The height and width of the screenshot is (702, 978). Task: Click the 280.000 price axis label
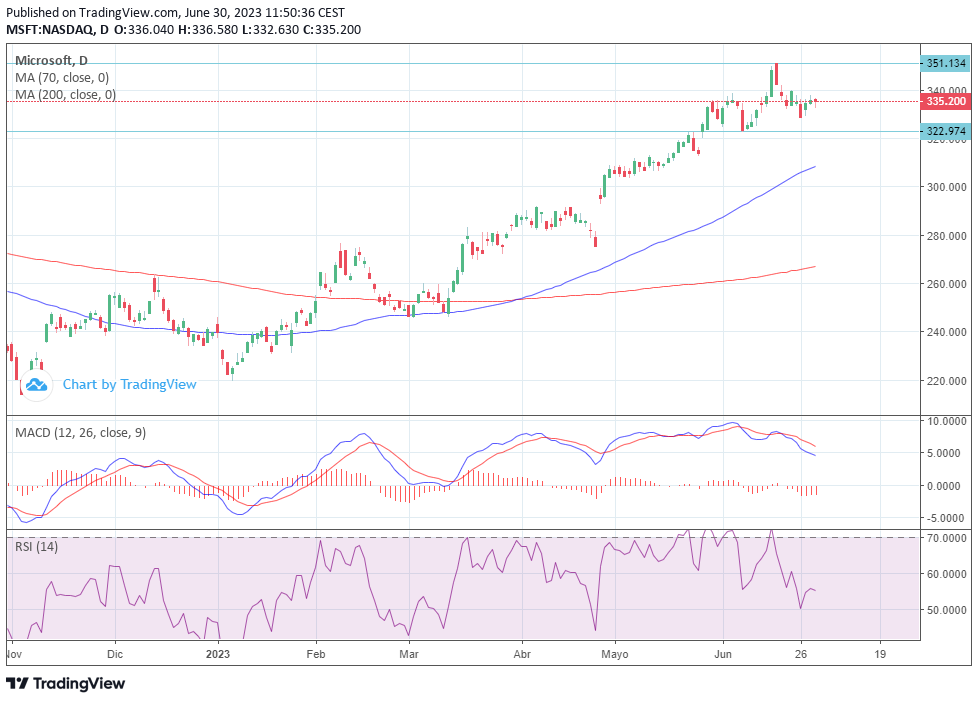tap(946, 236)
